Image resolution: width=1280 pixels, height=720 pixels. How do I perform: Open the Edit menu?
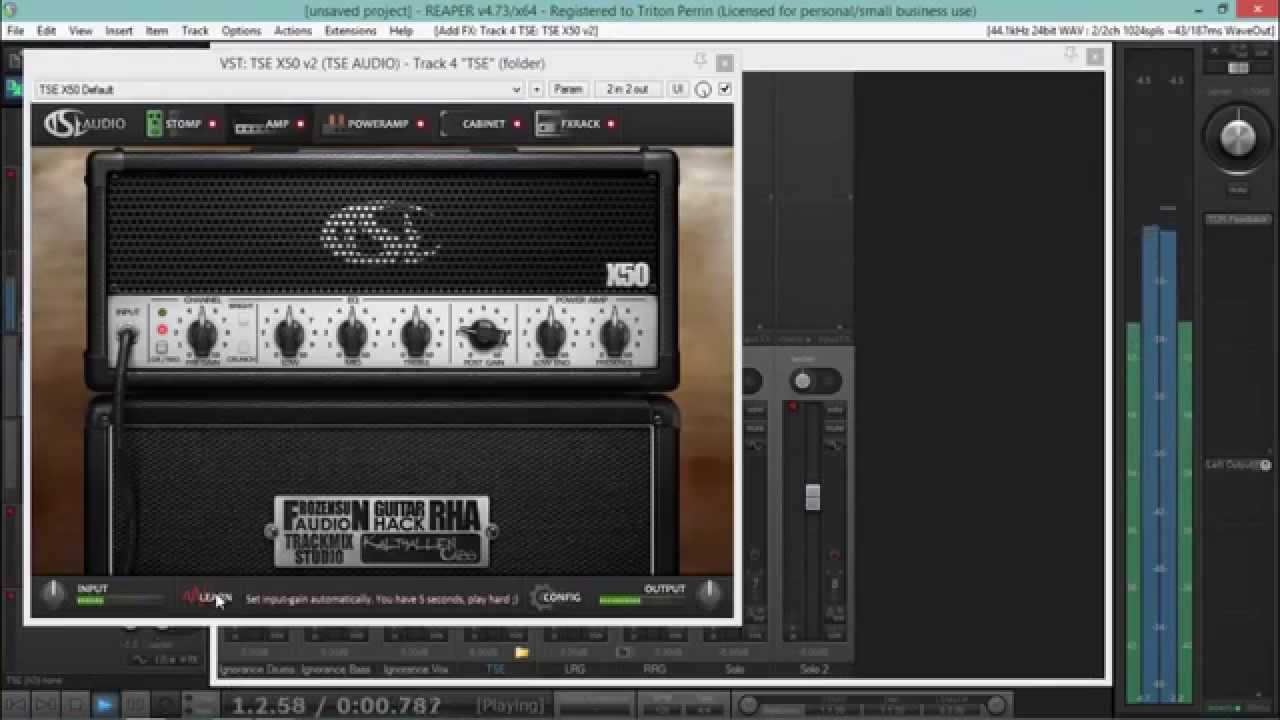(46, 31)
